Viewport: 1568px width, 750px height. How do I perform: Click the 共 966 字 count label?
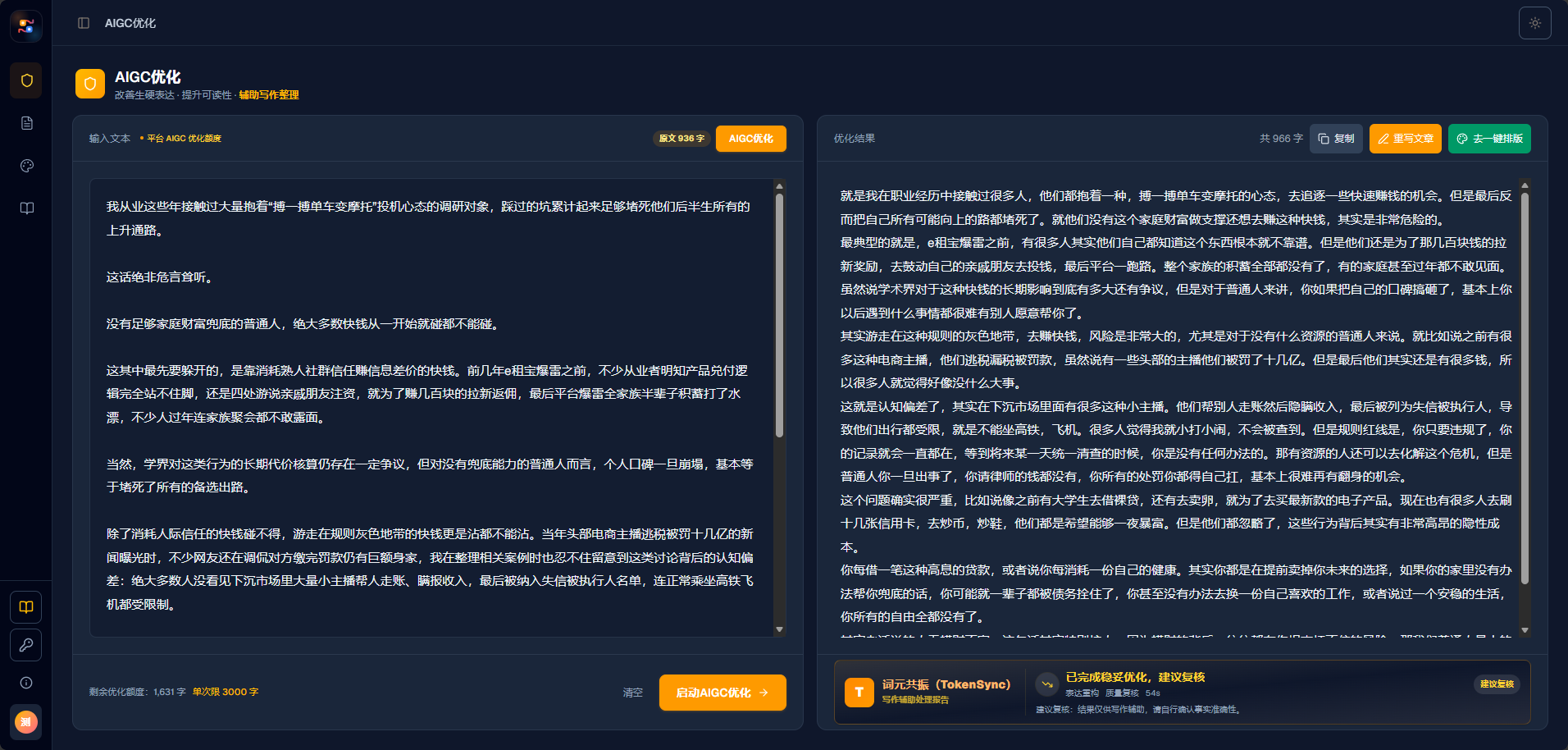click(x=1281, y=139)
